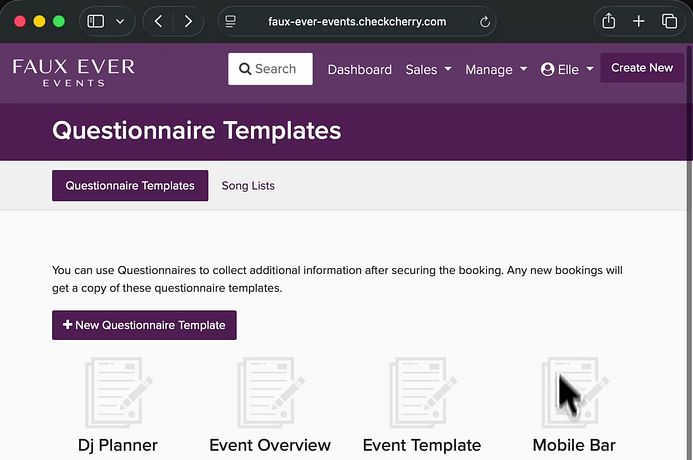Viewport: 693px width, 460px height.
Task: Expand the Sales dropdown menu
Action: click(428, 69)
